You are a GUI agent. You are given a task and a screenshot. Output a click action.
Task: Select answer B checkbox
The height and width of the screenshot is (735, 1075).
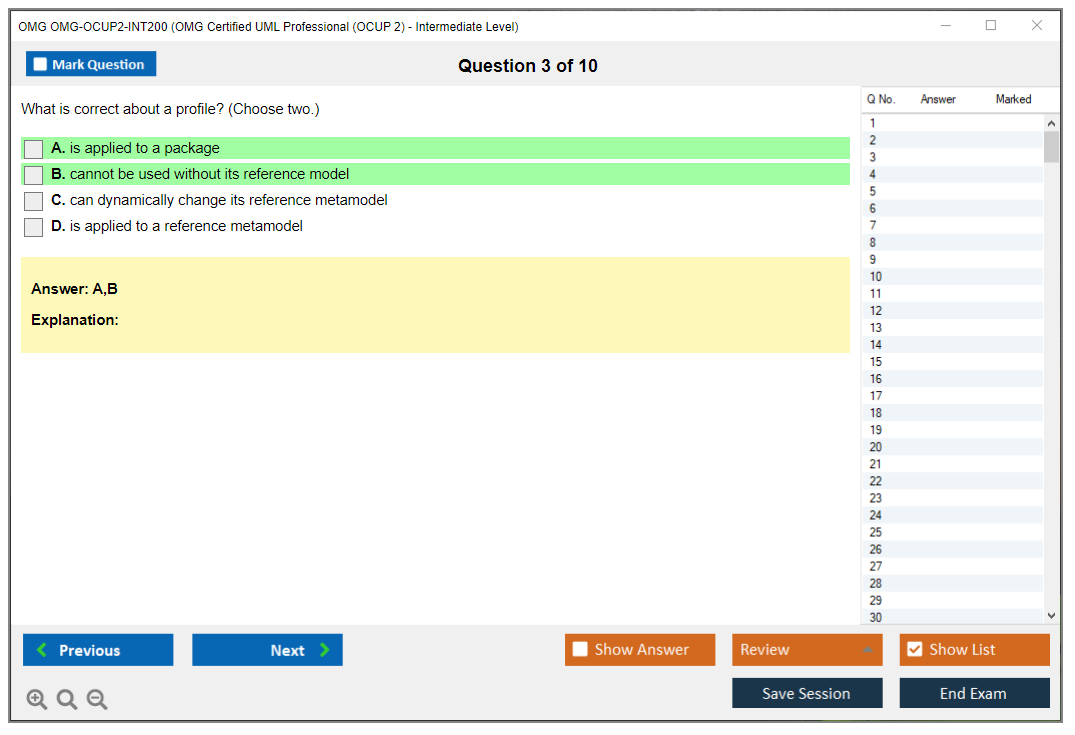[x=34, y=175]
